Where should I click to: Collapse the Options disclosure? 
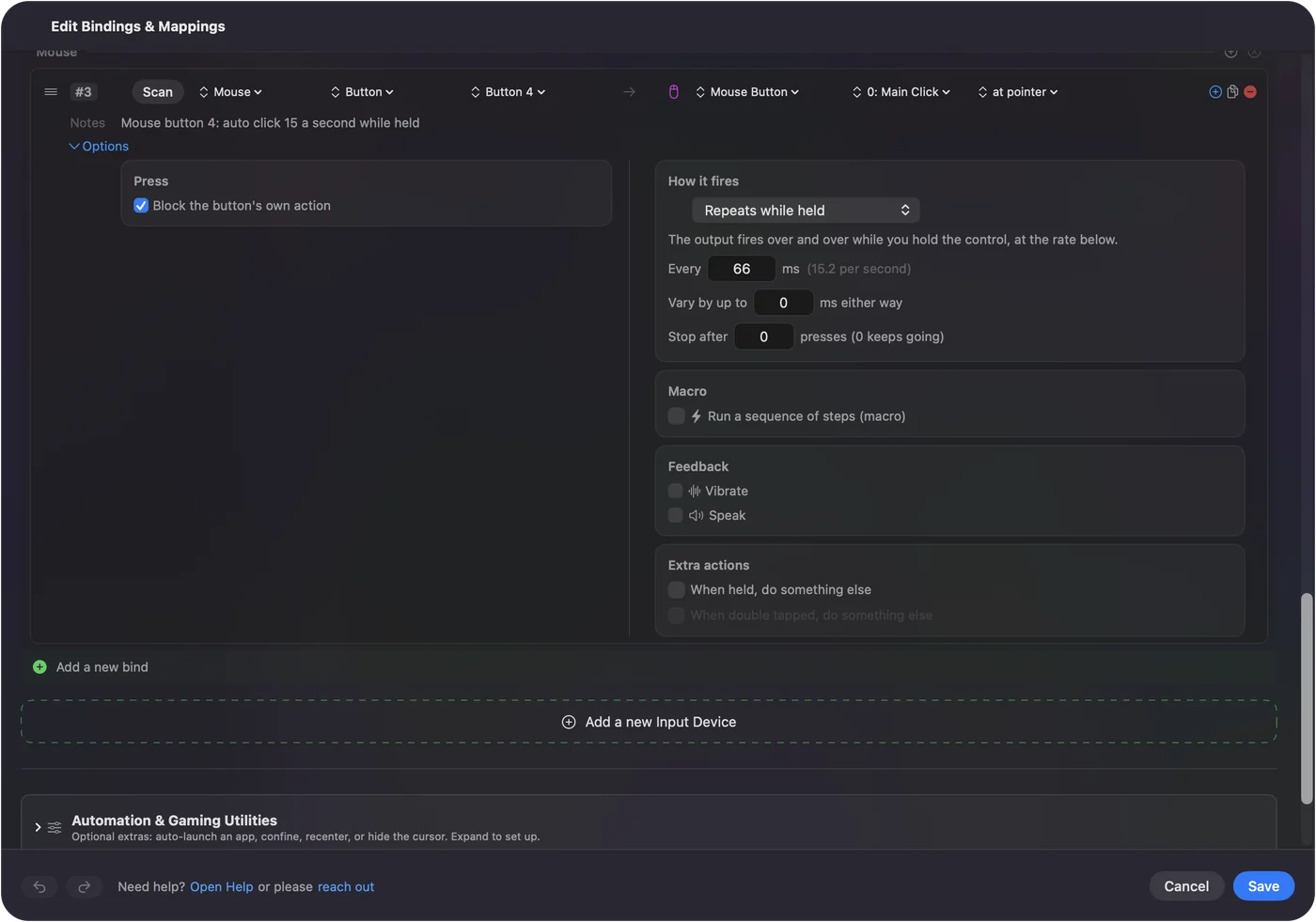tap(99, 147)
